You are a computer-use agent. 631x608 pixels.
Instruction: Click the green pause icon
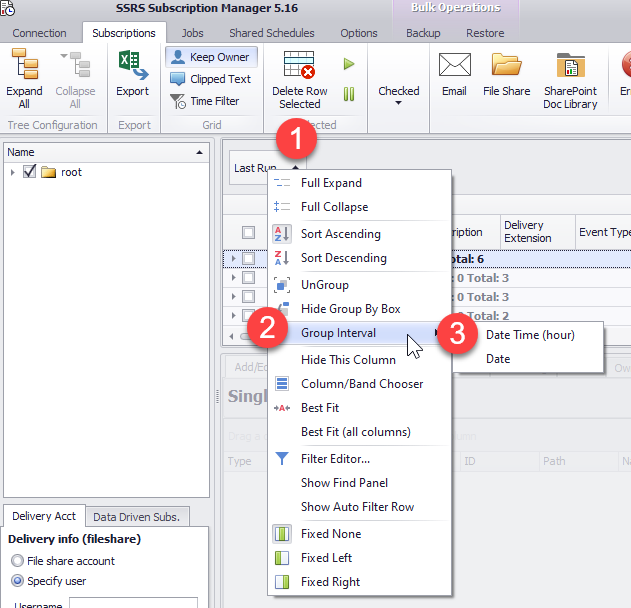(349, 94)
